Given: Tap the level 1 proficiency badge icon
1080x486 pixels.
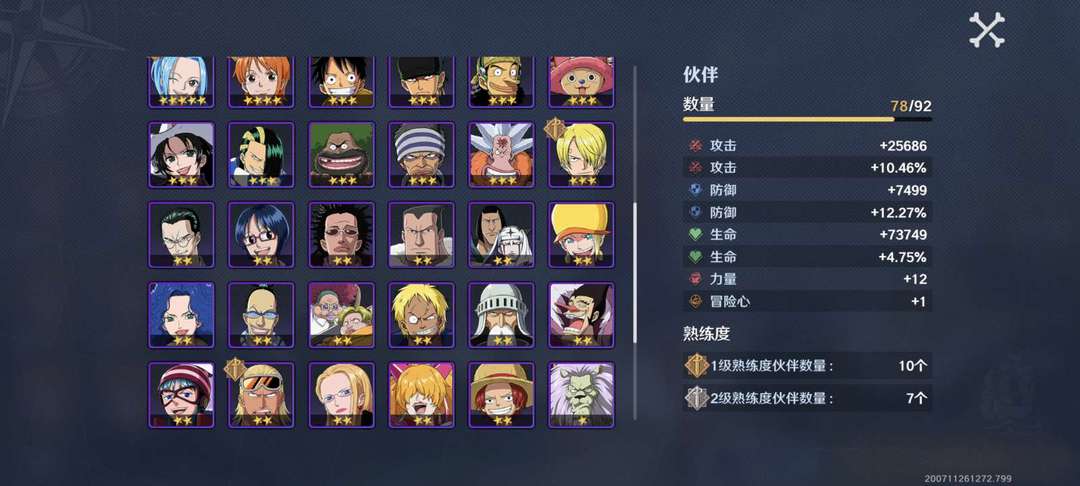Looking at the screenshot, I should coord(696,366).
